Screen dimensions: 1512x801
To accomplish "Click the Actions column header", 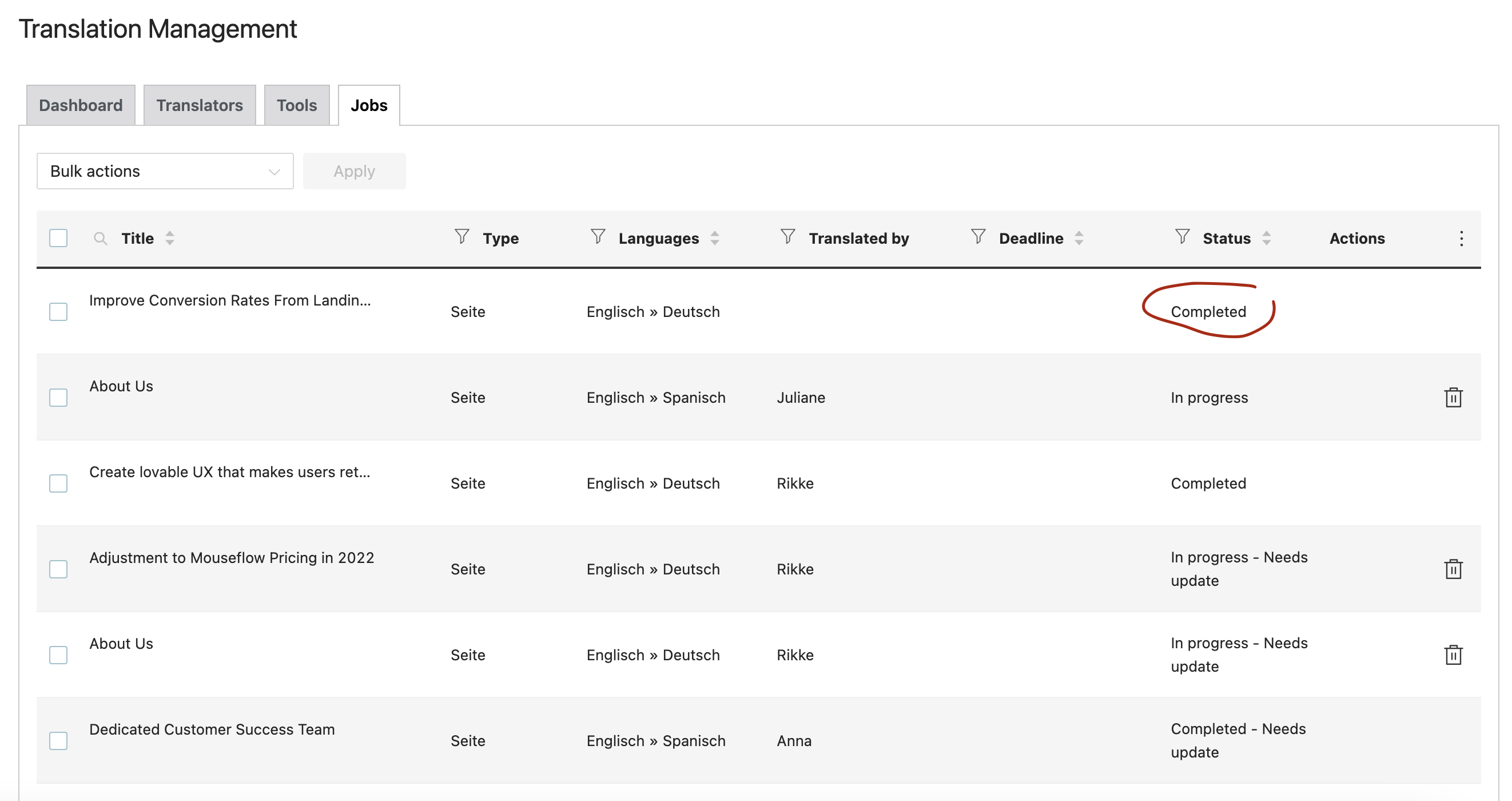I will (1357, 238).
